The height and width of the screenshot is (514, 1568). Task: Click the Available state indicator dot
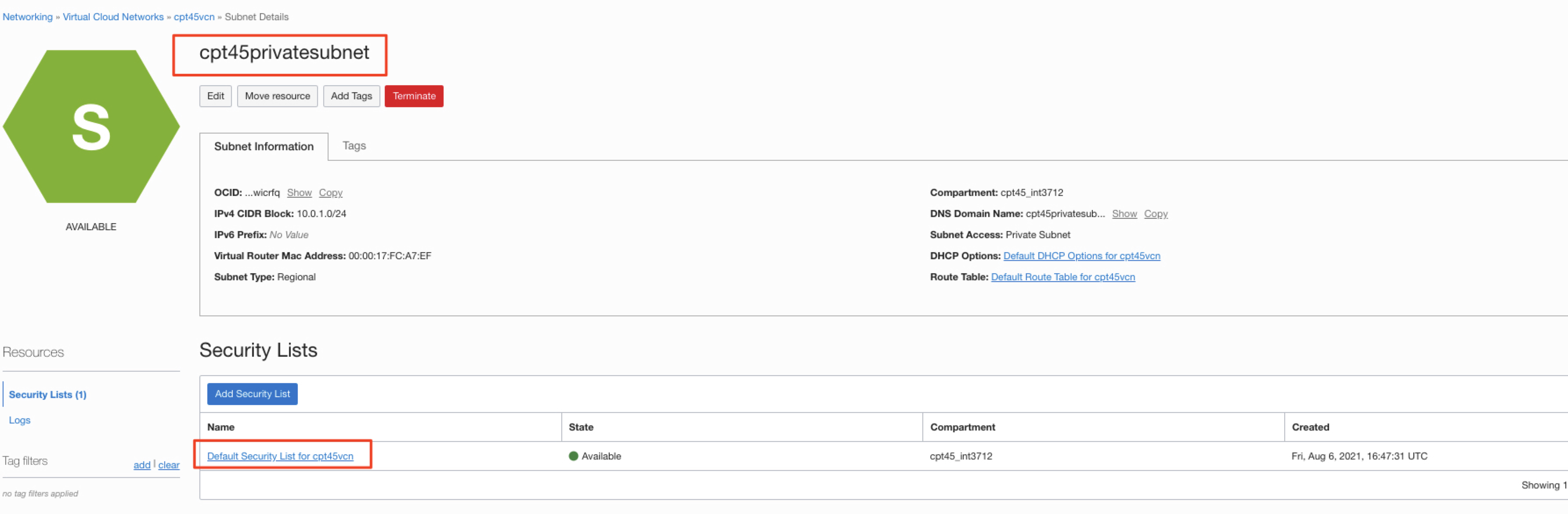click(574, 456)
